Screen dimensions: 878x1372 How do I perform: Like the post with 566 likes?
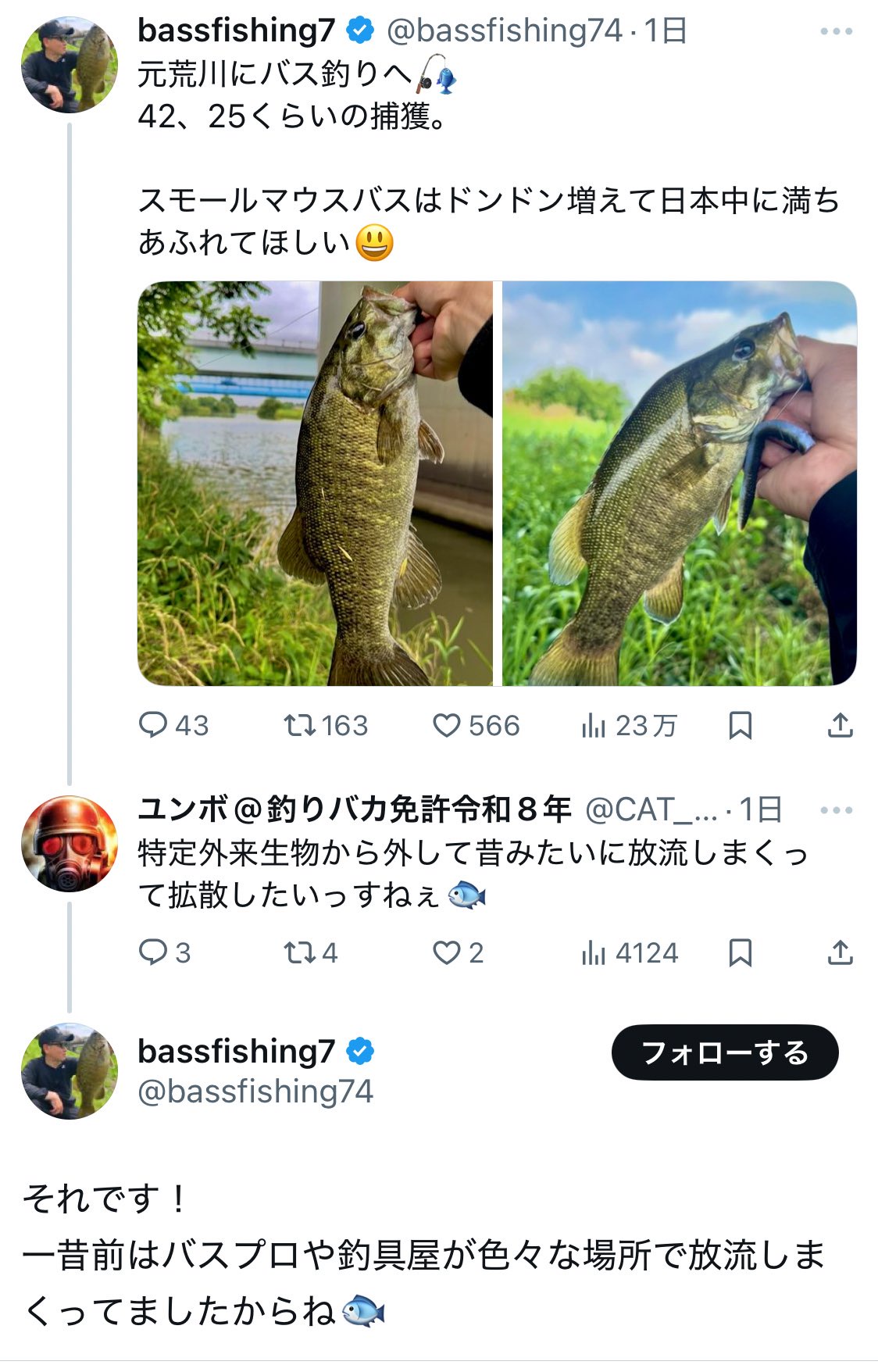447,726
